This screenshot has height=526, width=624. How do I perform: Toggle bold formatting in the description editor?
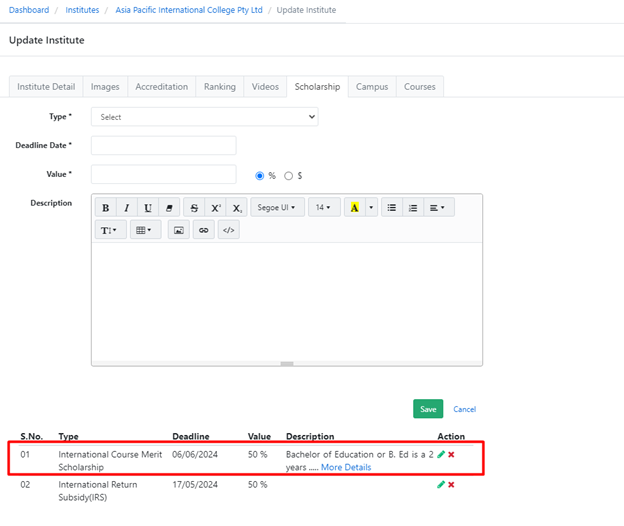[106, 208]
